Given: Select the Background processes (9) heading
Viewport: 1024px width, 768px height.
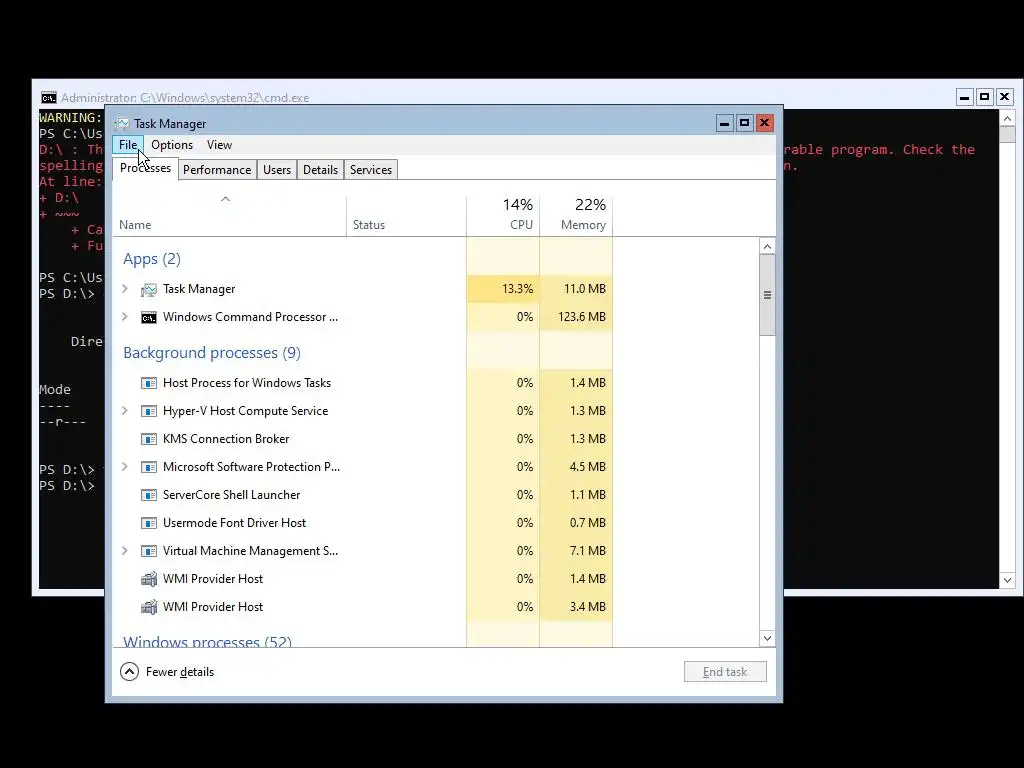Looking at the screenshot, I should click(212, 353).
